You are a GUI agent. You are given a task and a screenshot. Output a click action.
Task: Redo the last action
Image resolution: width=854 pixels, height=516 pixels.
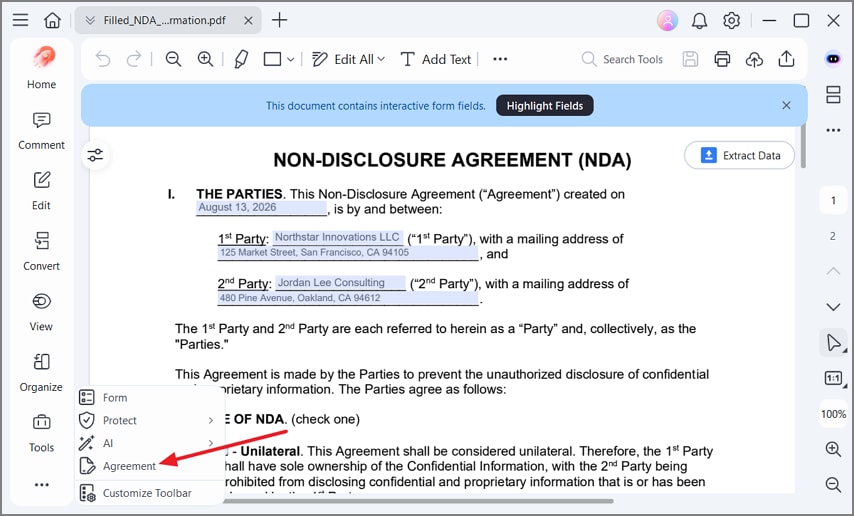point(133,59)
